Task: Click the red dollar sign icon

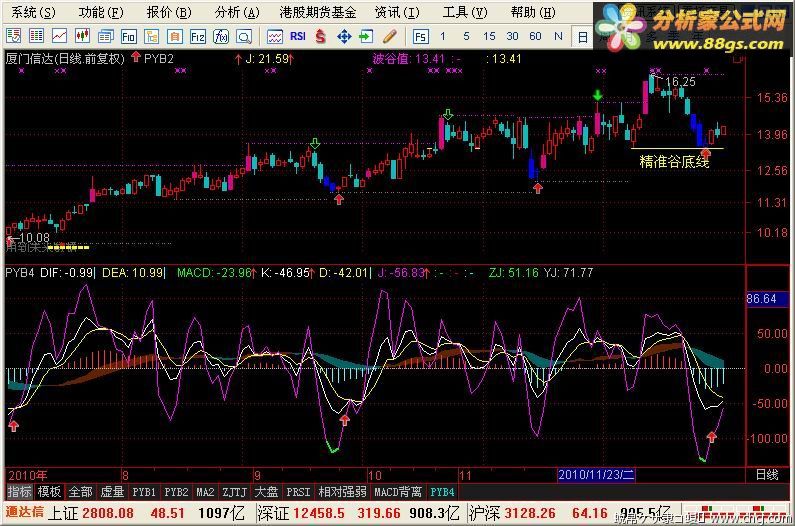Action: pos(320,36)
